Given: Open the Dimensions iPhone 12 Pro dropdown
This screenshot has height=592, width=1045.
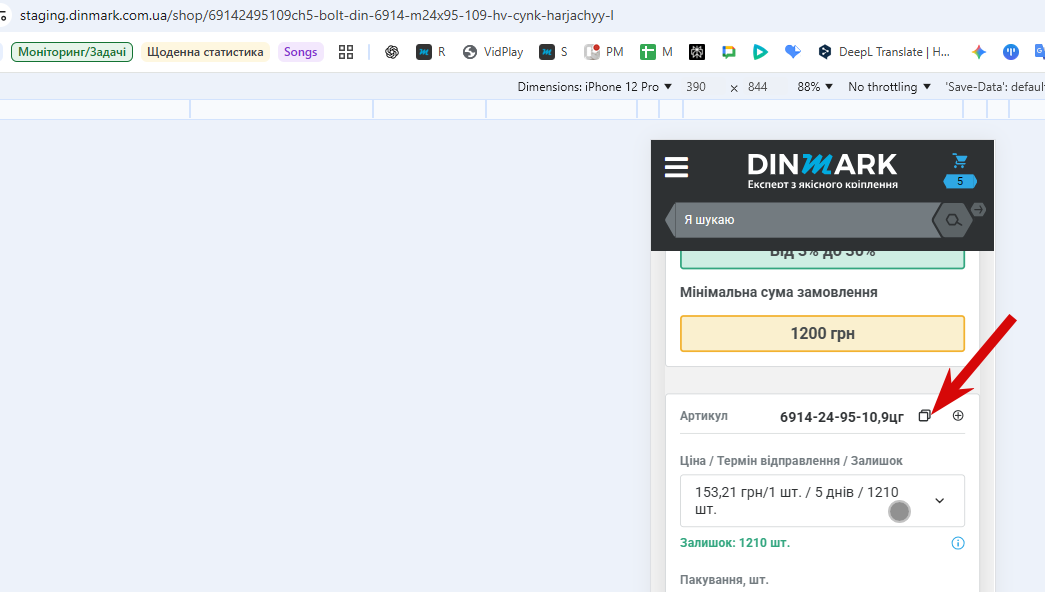Looking at the screenshot, I should pos(594,87).
